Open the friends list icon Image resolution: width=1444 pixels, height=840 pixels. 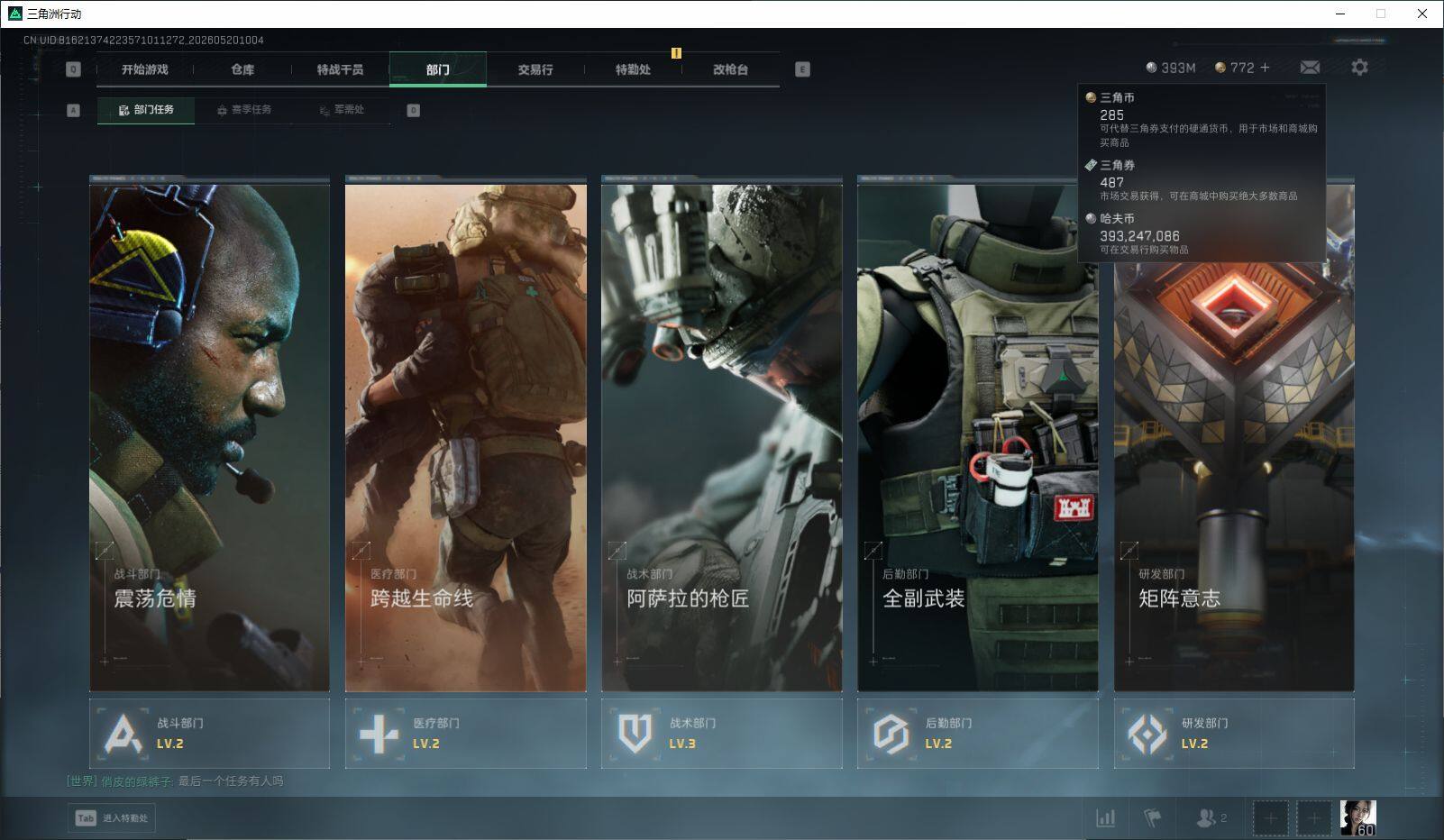click(1211, 818)
